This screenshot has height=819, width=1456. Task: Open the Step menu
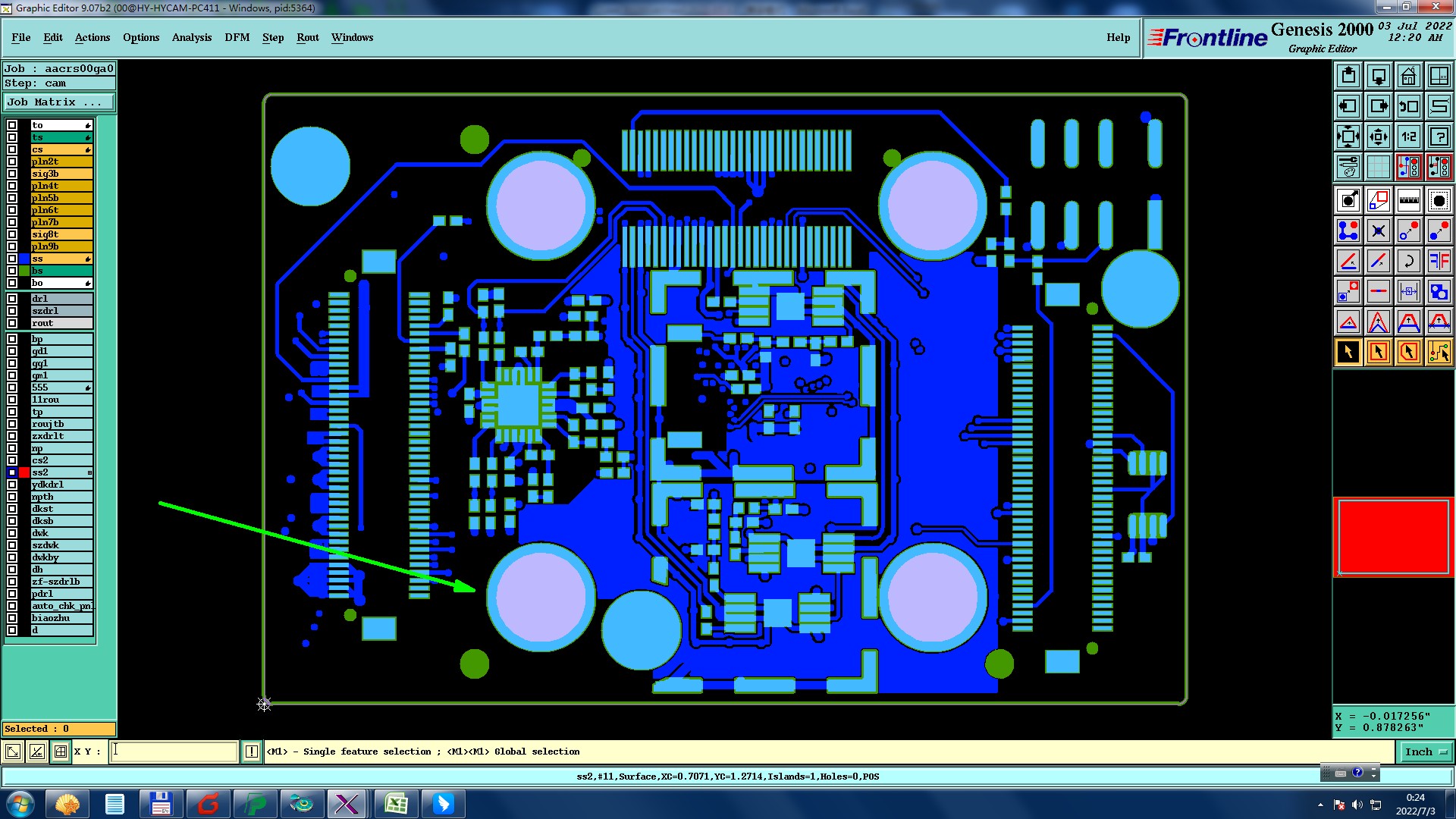coord(273,37)
